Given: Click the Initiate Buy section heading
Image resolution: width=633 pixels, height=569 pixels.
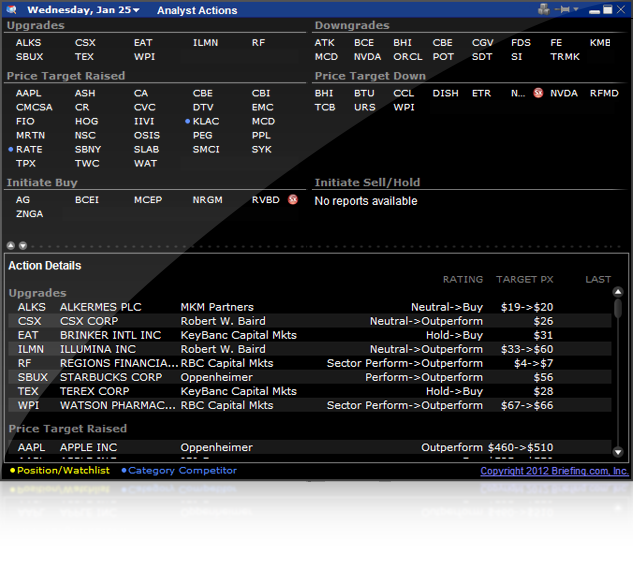Looking at the screenshot, I should click(42, 183).
